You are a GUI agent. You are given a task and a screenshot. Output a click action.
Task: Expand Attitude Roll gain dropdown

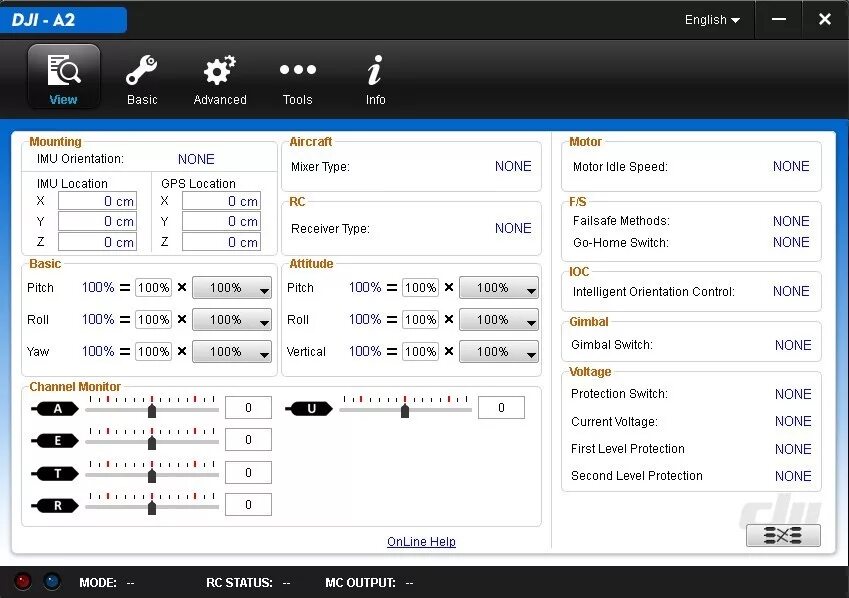[499, 320]
